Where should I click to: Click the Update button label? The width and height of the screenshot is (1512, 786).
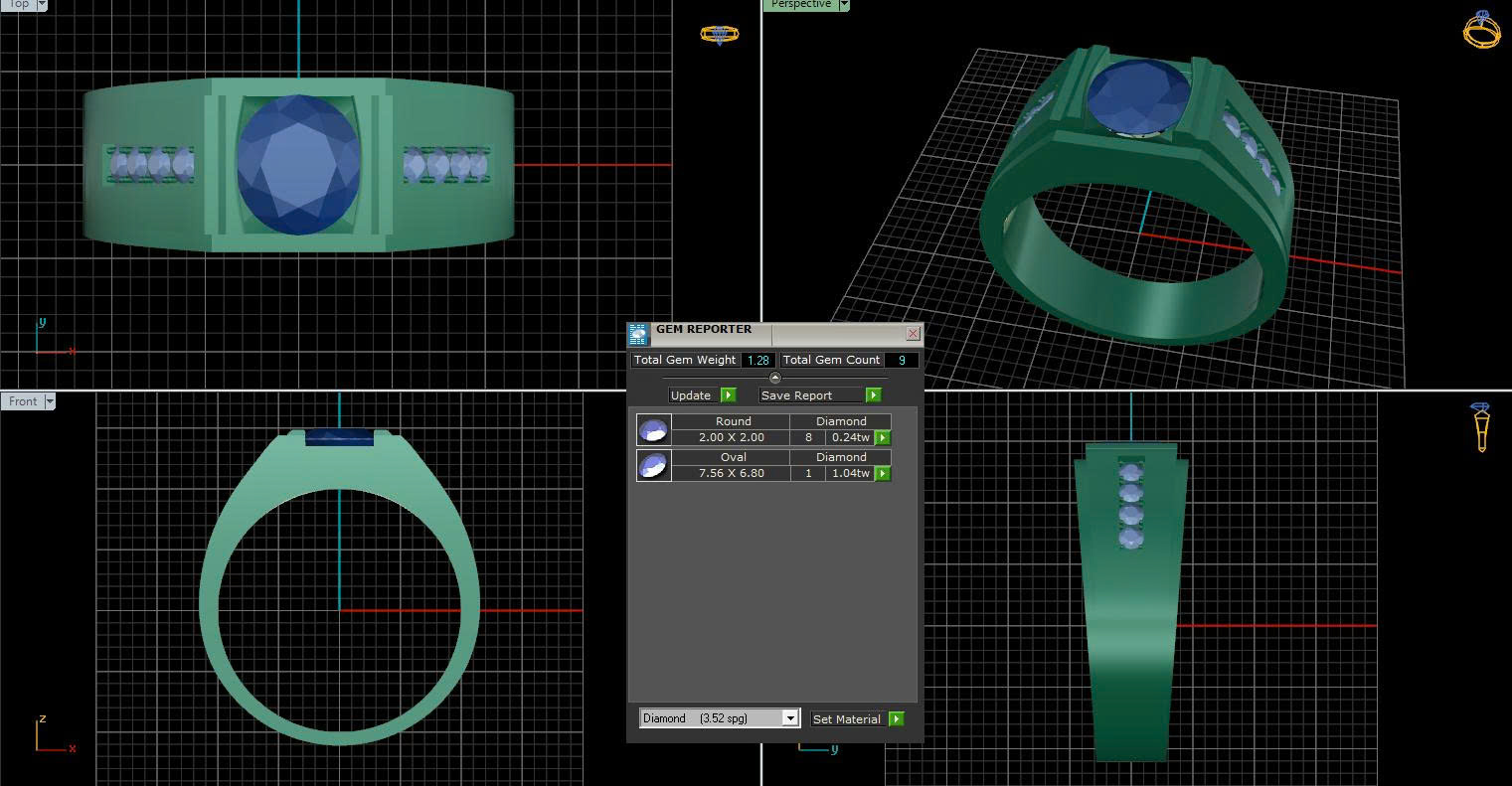[691, 395]
